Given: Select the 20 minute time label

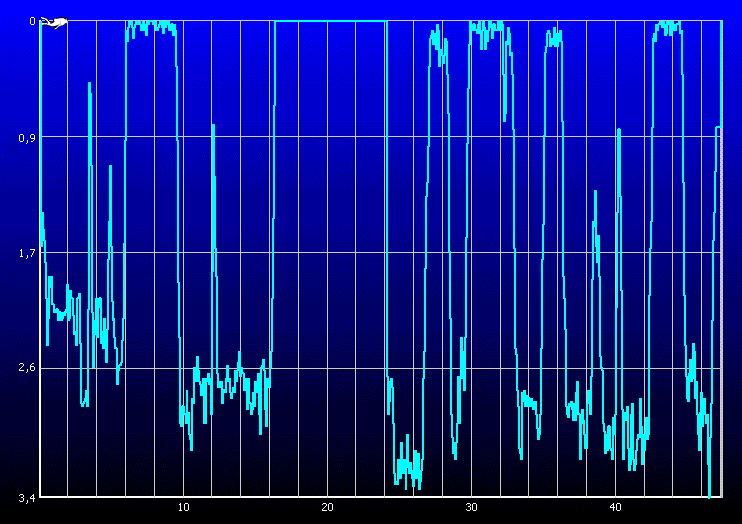Looking at the screenshot, I should tap(327, 507).
